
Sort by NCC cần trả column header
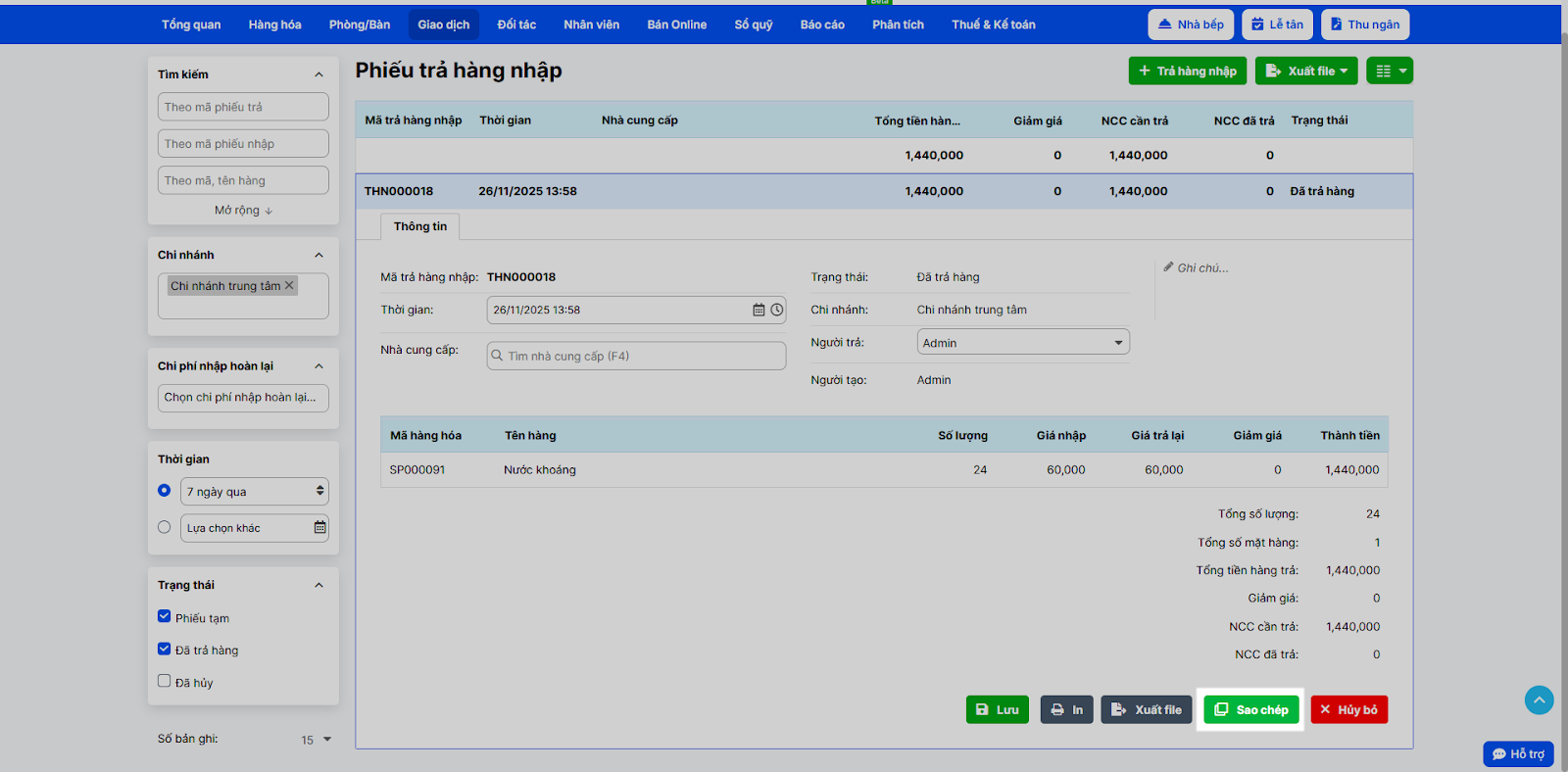(x=1135, y=121)
